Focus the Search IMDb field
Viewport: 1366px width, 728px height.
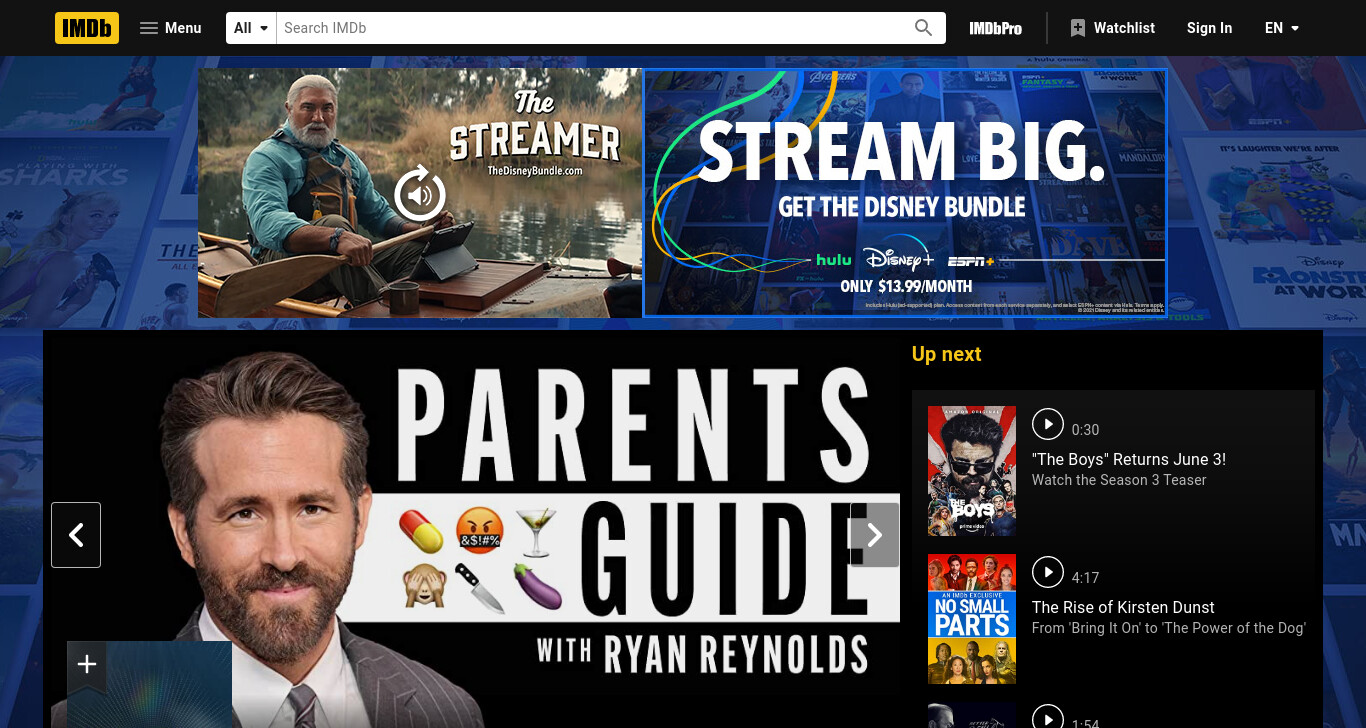(x=591, y=28)
